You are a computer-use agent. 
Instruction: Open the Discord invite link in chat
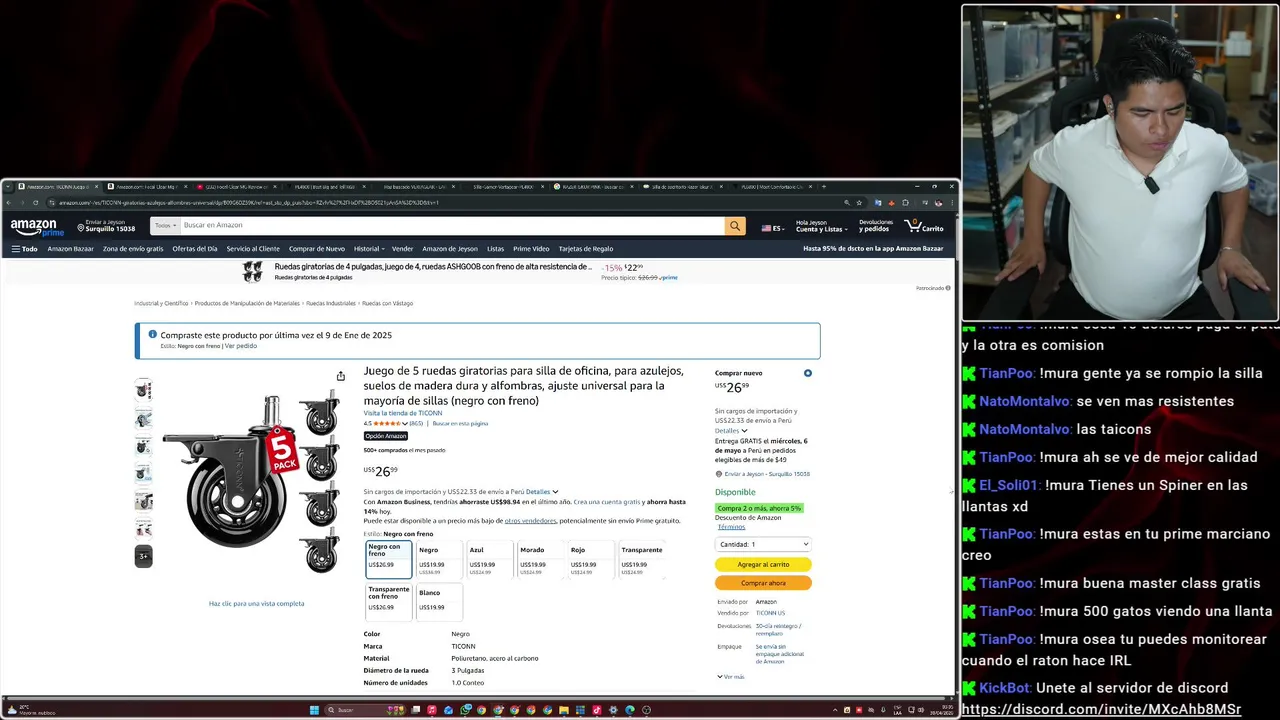click(1101, 709)
